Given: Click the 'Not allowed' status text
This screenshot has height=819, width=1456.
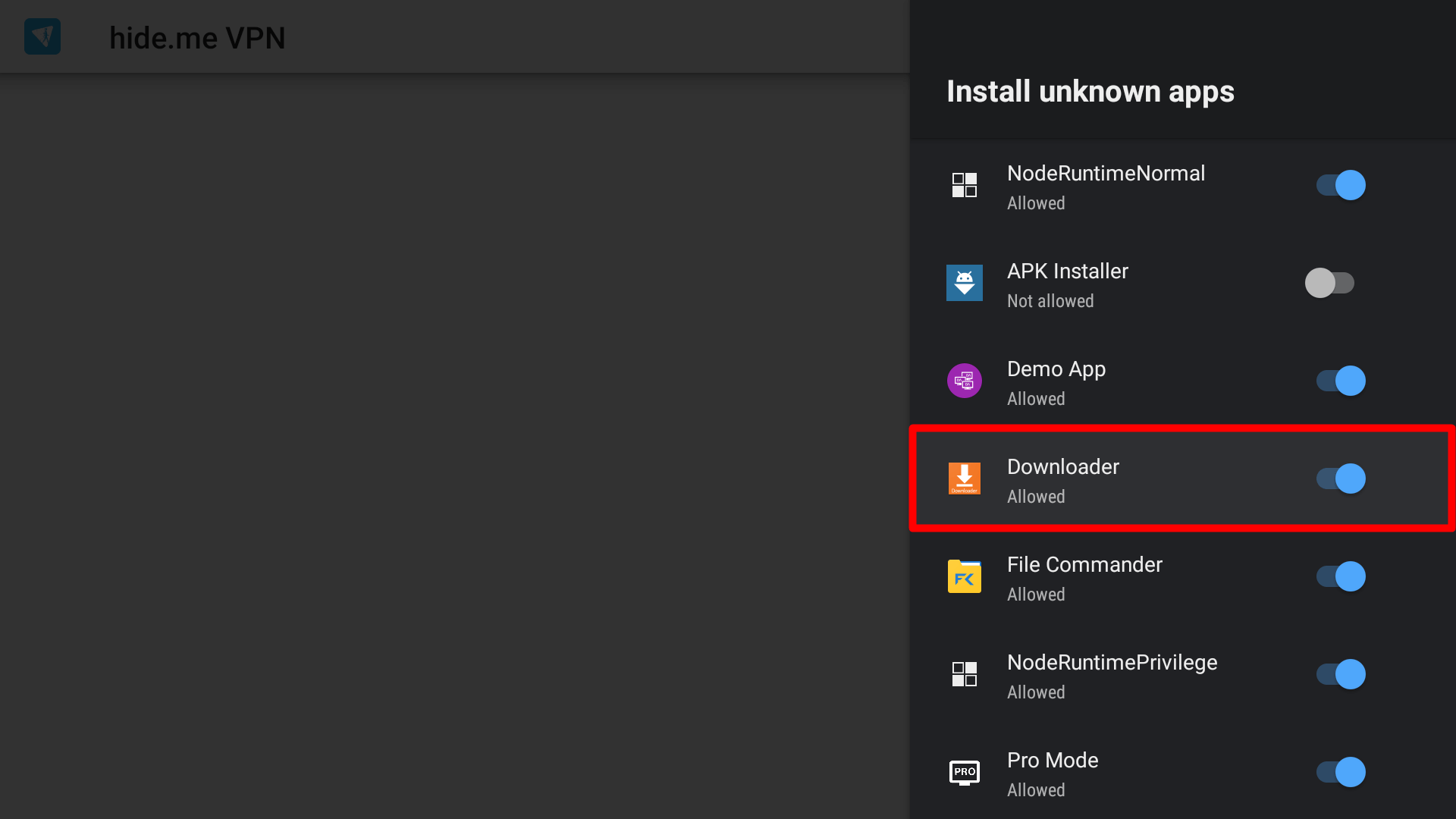Looking at the screenshot, I should 1050,301.
